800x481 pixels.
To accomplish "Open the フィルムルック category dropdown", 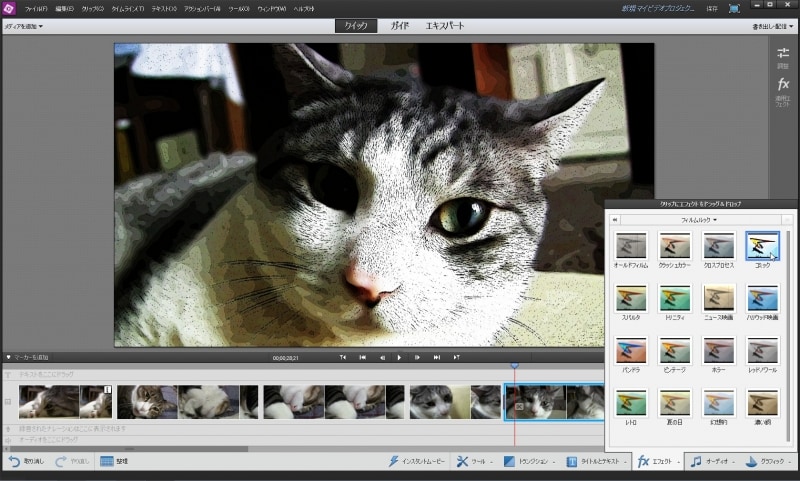I will click(x=700, y=219).
